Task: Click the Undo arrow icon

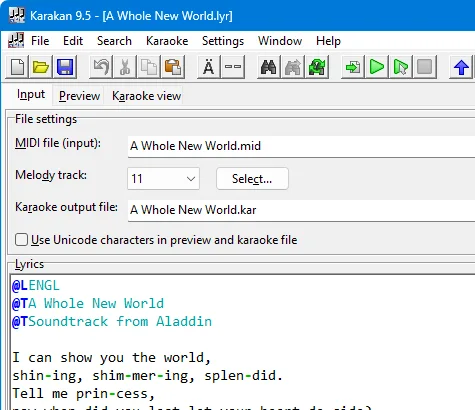Action: (101, 67)
